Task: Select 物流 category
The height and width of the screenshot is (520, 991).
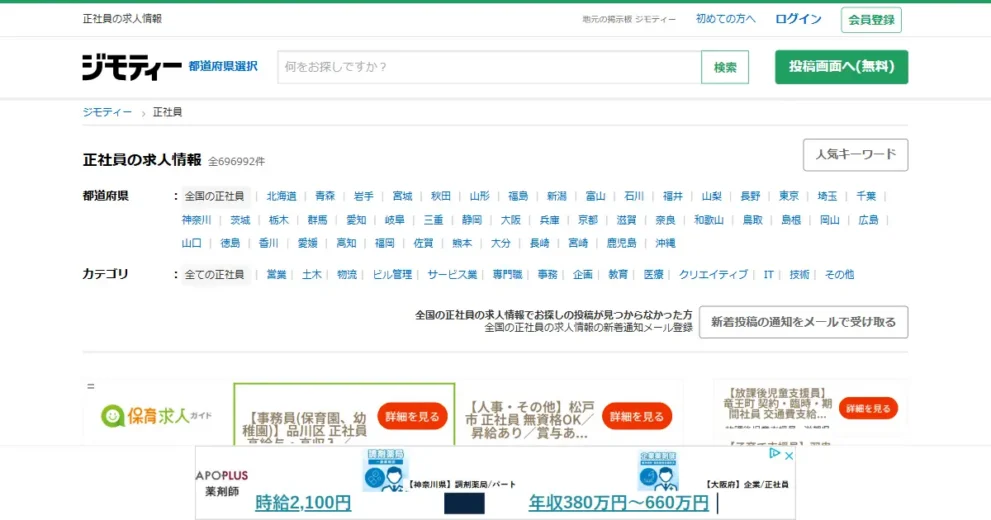Action: coord(347,275)
